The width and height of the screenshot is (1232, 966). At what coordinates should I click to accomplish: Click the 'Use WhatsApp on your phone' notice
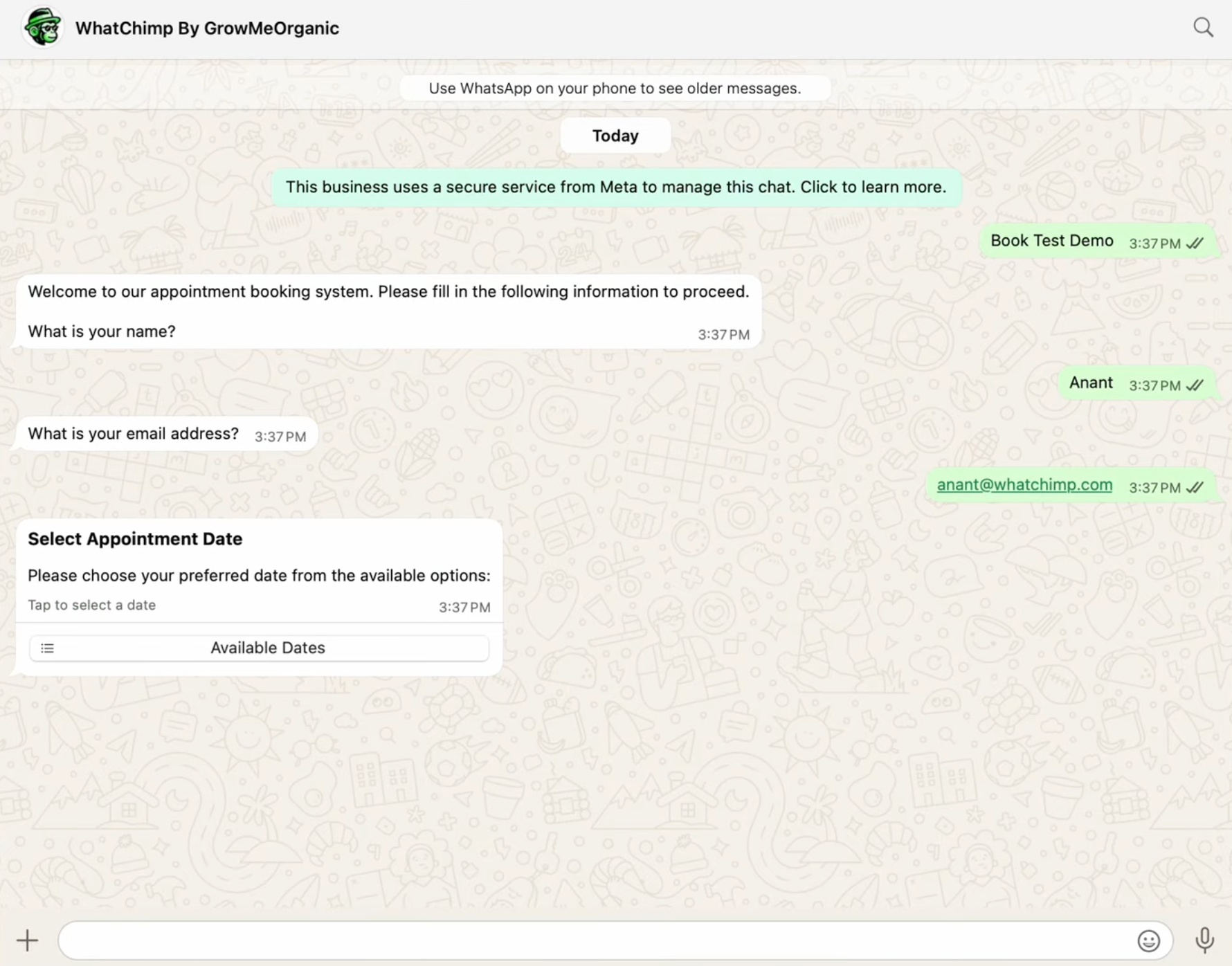(615, 89)
